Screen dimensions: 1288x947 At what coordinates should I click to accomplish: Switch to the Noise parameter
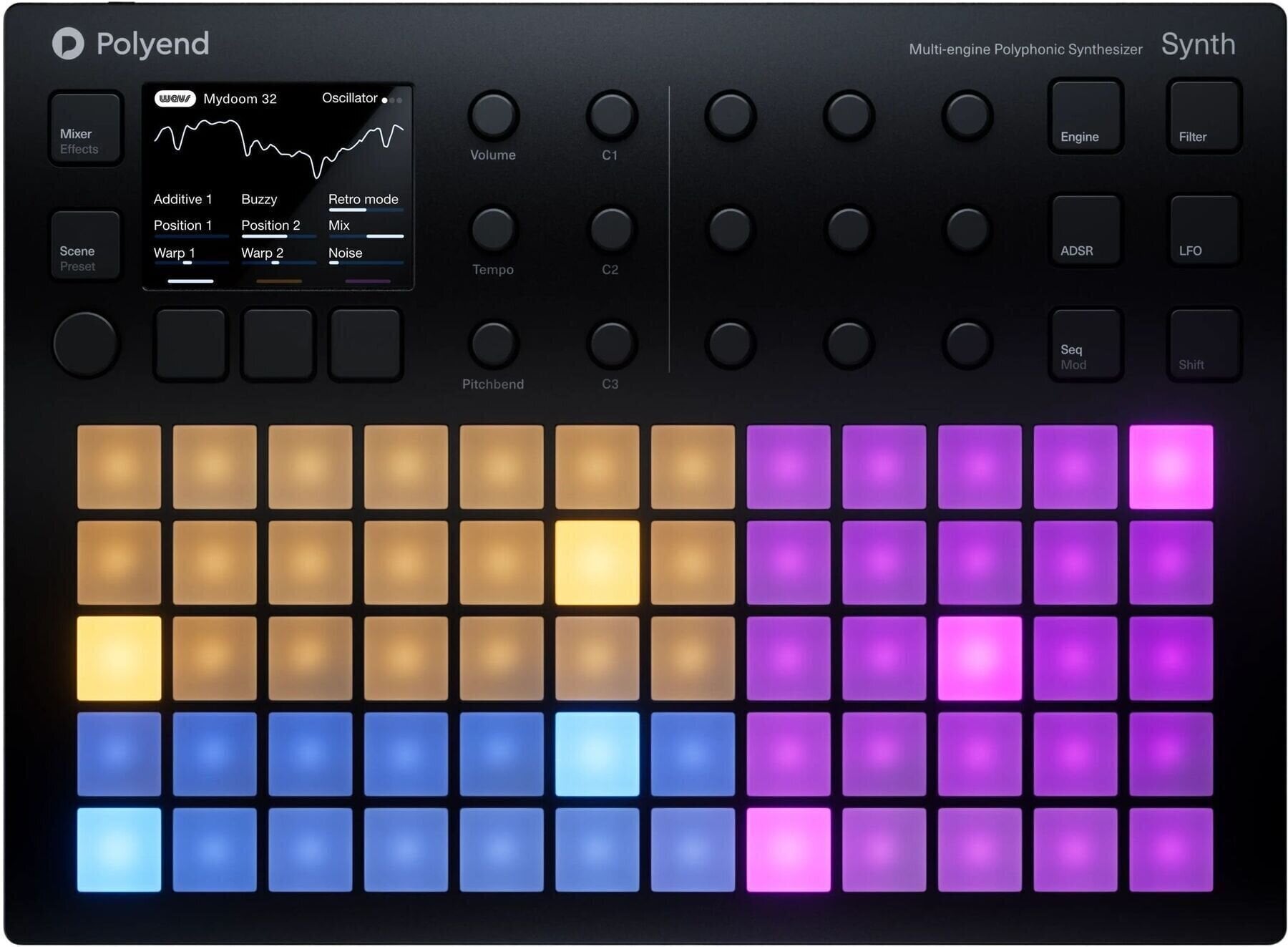(346, 252)
